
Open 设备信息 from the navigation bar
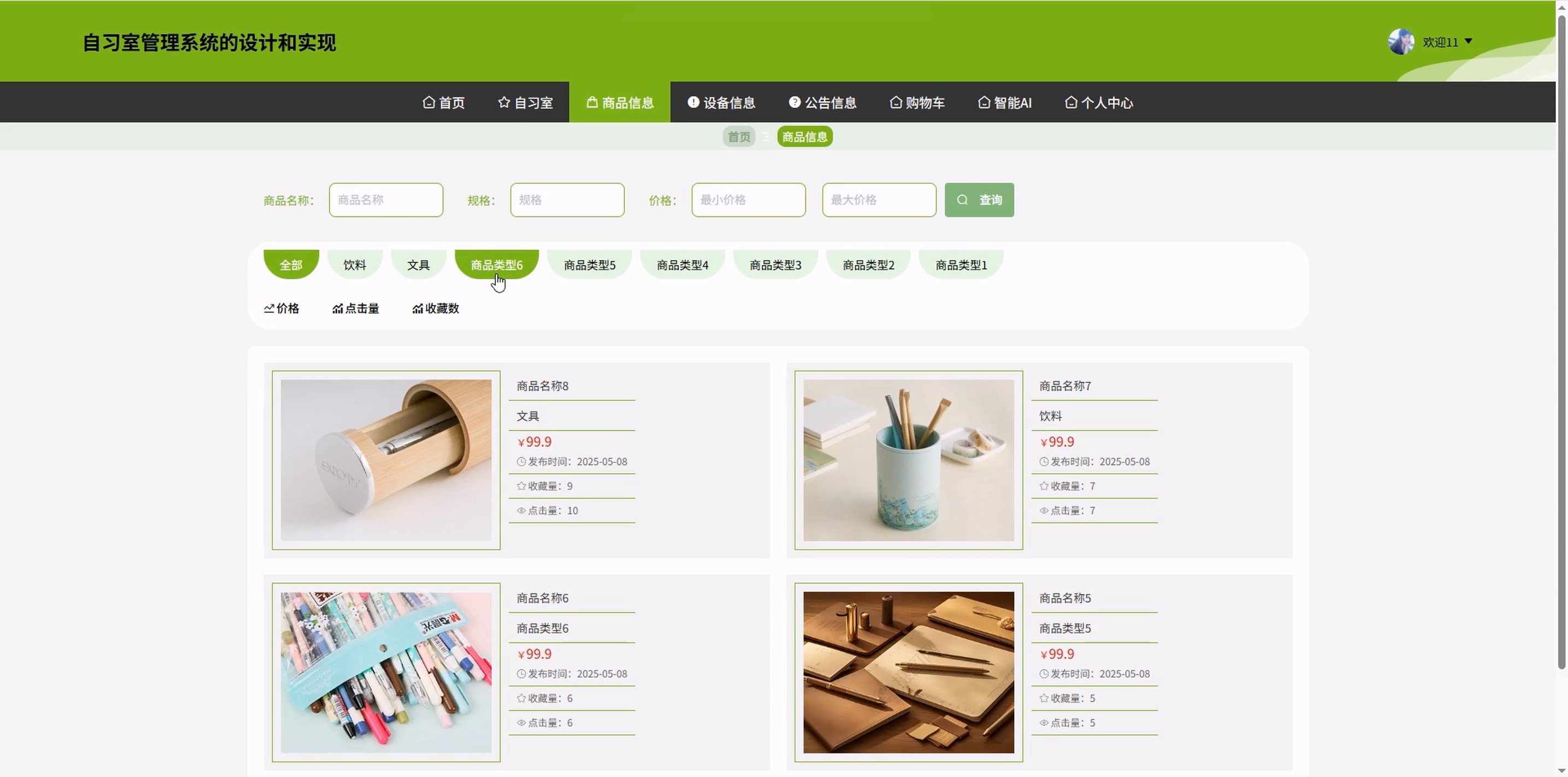pos(721,102)
